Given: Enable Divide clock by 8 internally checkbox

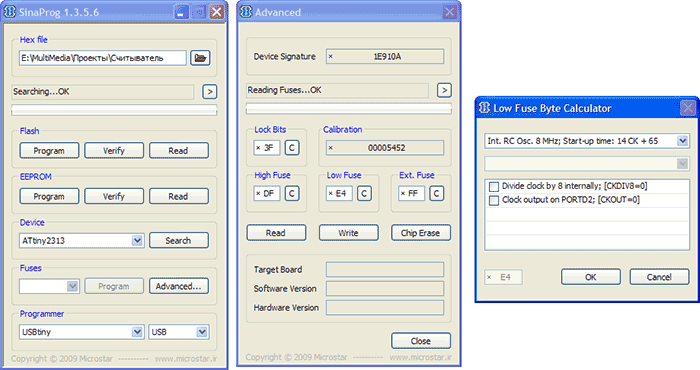Looking at the screenshot, I should [x=494, y=187].
